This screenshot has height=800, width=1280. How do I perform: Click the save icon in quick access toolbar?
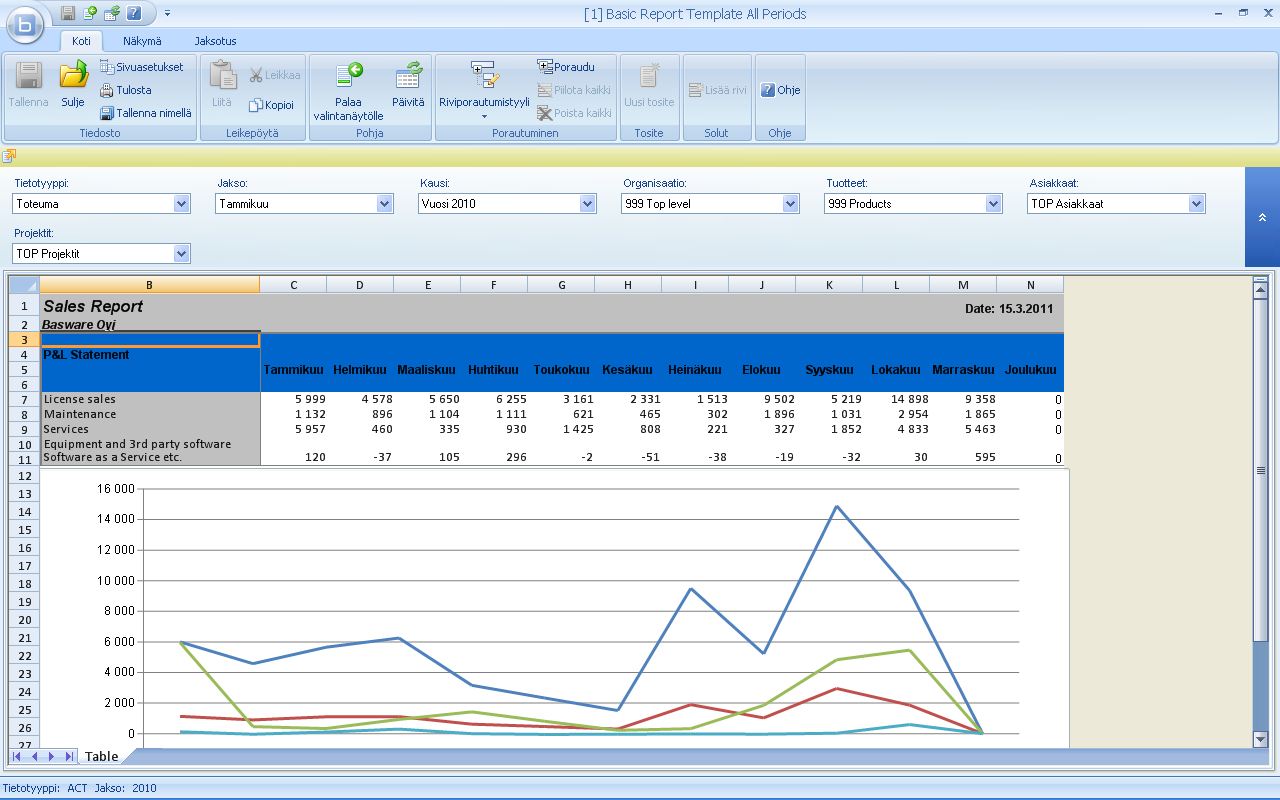(68, 13)
